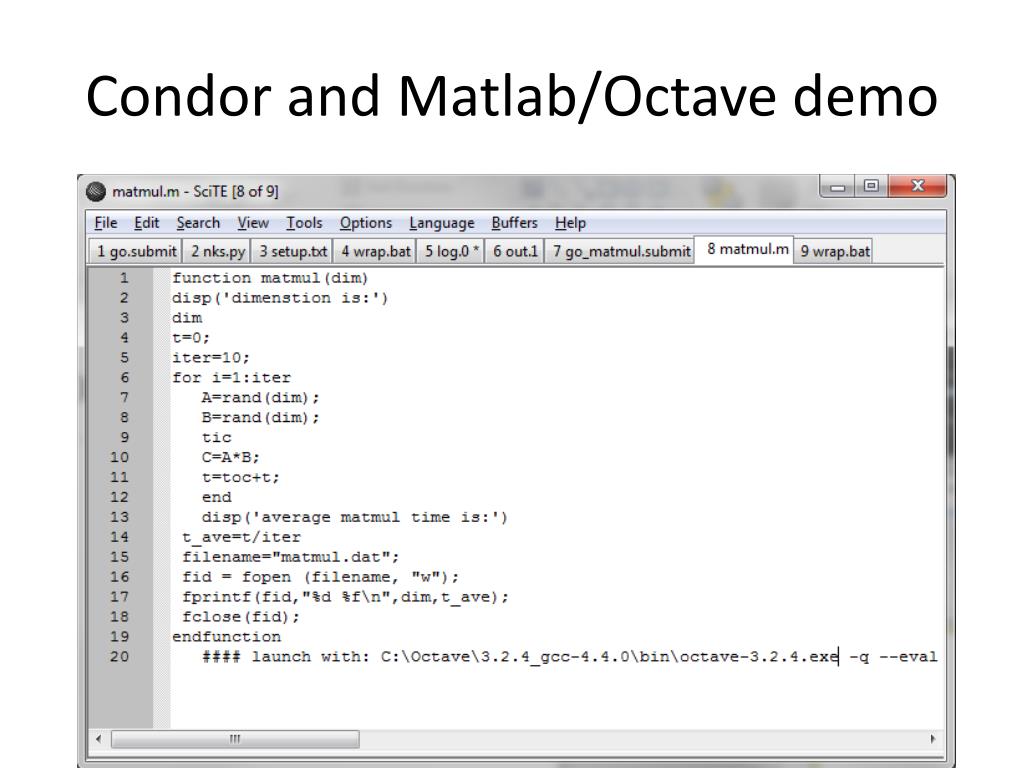Click on 'tic' code line
The width and height of the screenshot is (1024, 768).
pos(216,438)
